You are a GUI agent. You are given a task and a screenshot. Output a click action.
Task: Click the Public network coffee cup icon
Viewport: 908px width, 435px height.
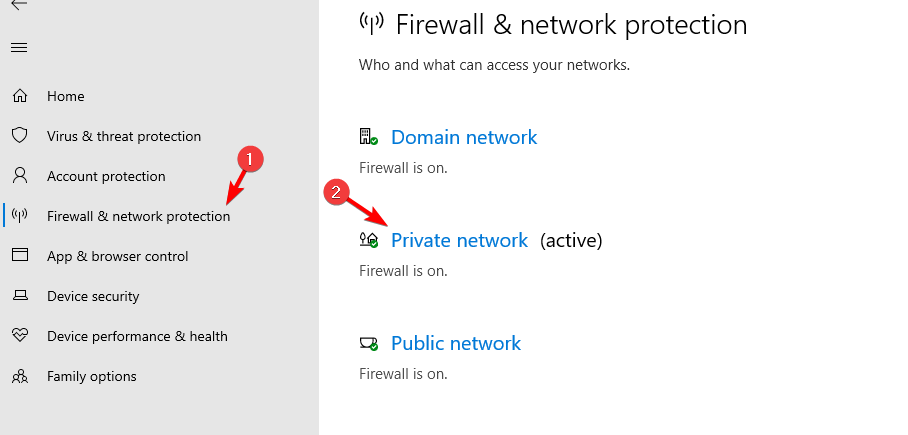pos(368,343)
